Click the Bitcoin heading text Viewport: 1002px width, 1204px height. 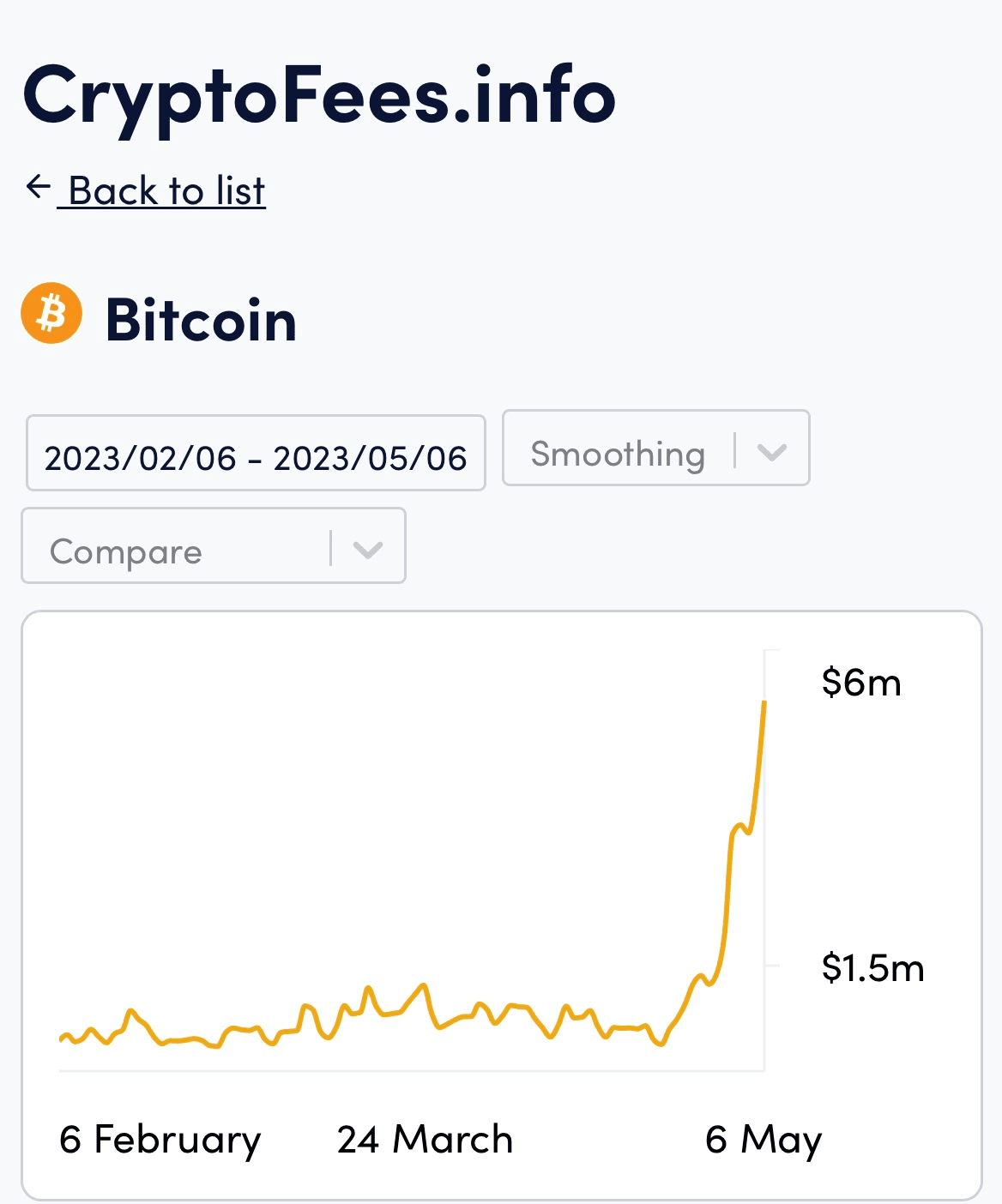coord(201,322)
